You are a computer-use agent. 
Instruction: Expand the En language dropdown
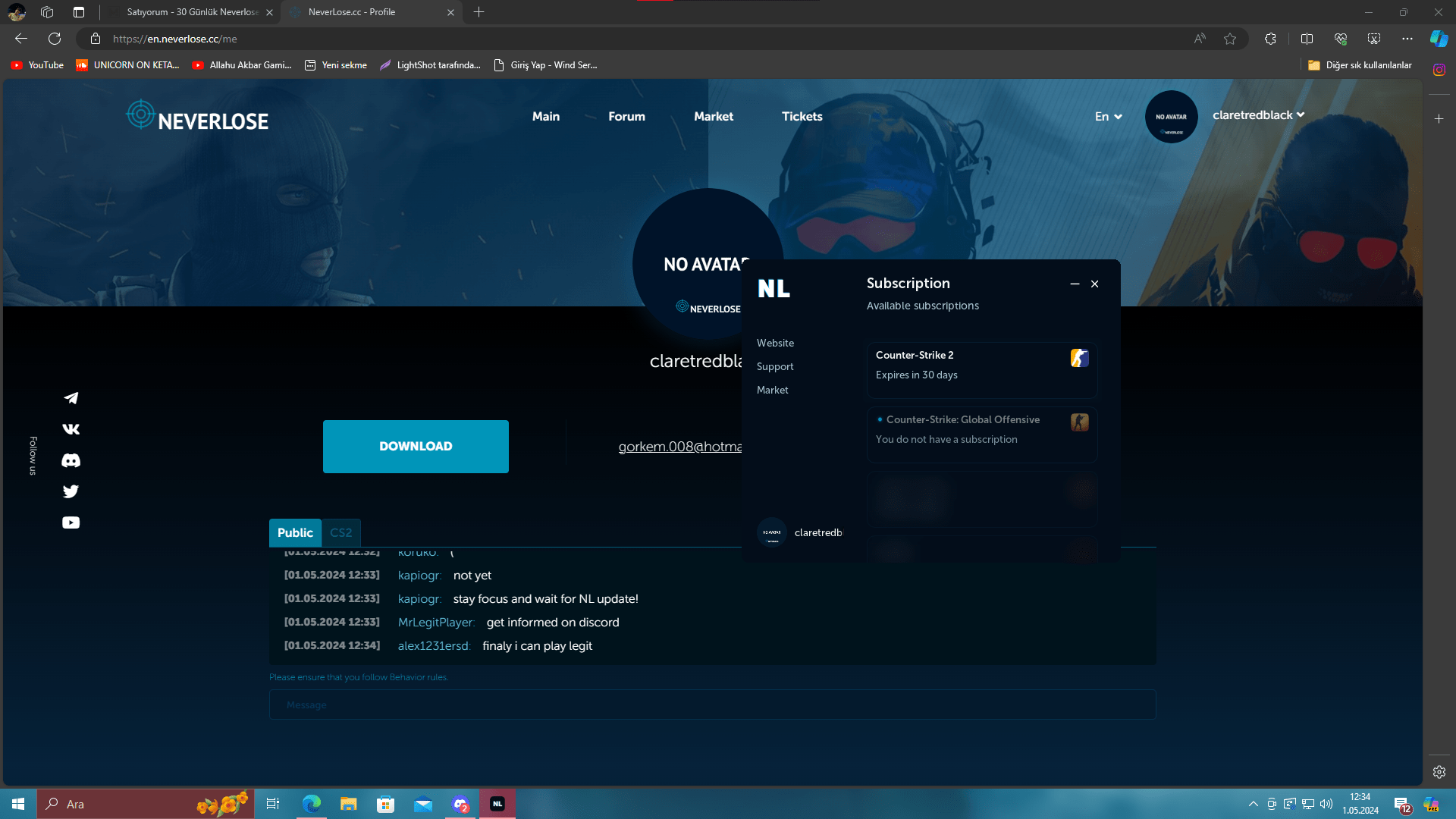point(1108,116)
